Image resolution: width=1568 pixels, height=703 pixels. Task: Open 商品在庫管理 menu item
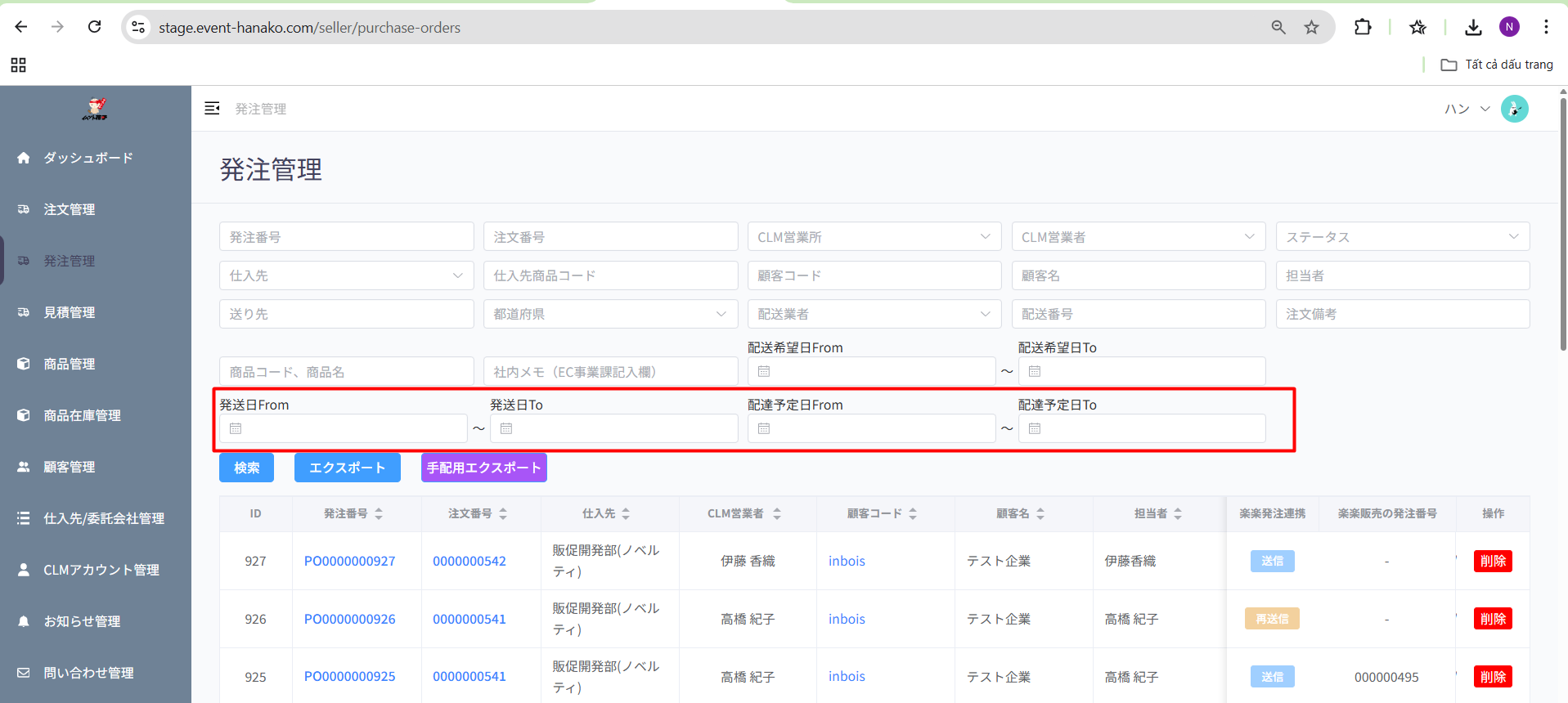[x=82, y=415]
